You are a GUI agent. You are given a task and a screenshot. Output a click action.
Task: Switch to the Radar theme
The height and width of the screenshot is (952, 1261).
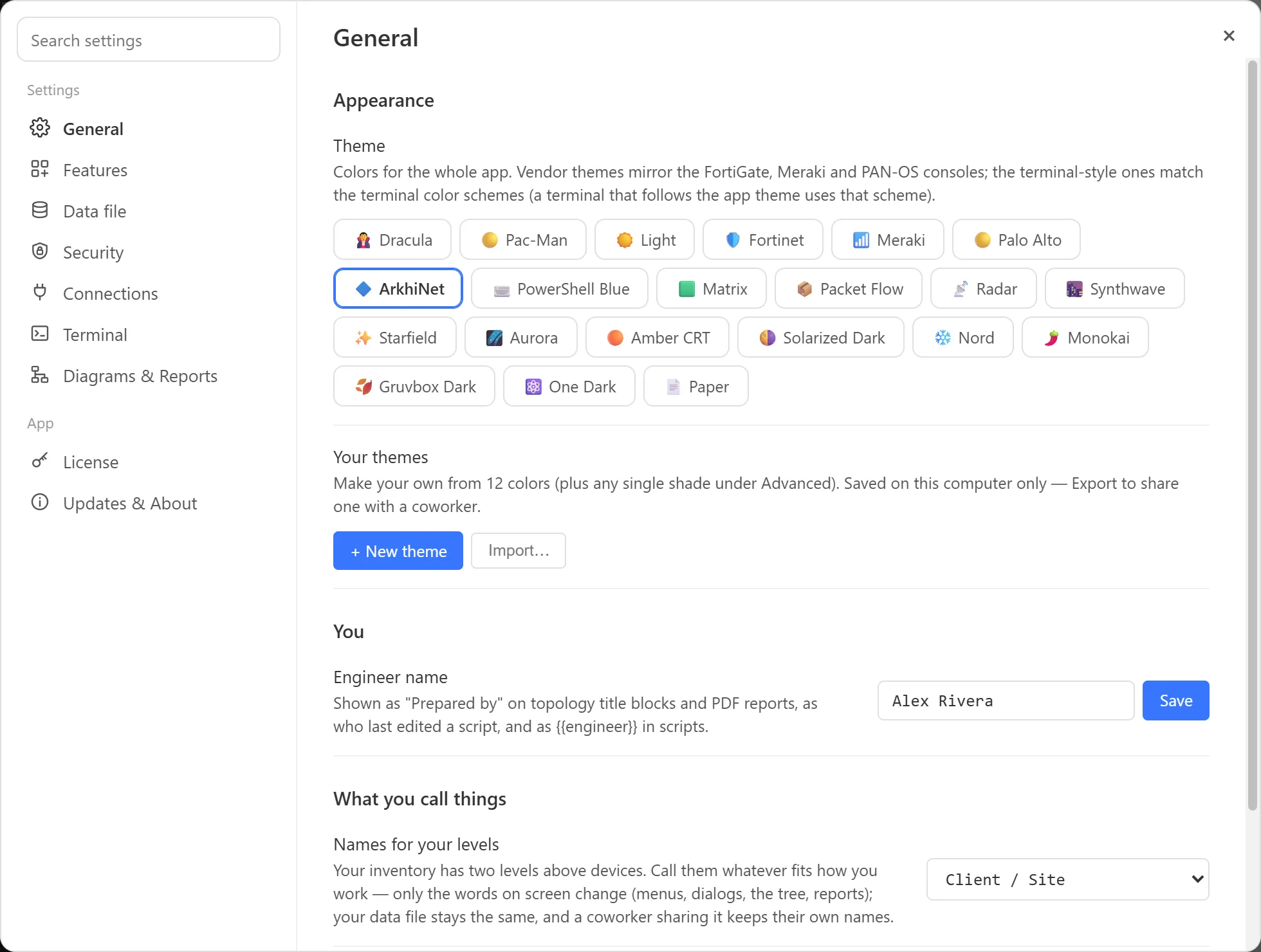(984, 289)
